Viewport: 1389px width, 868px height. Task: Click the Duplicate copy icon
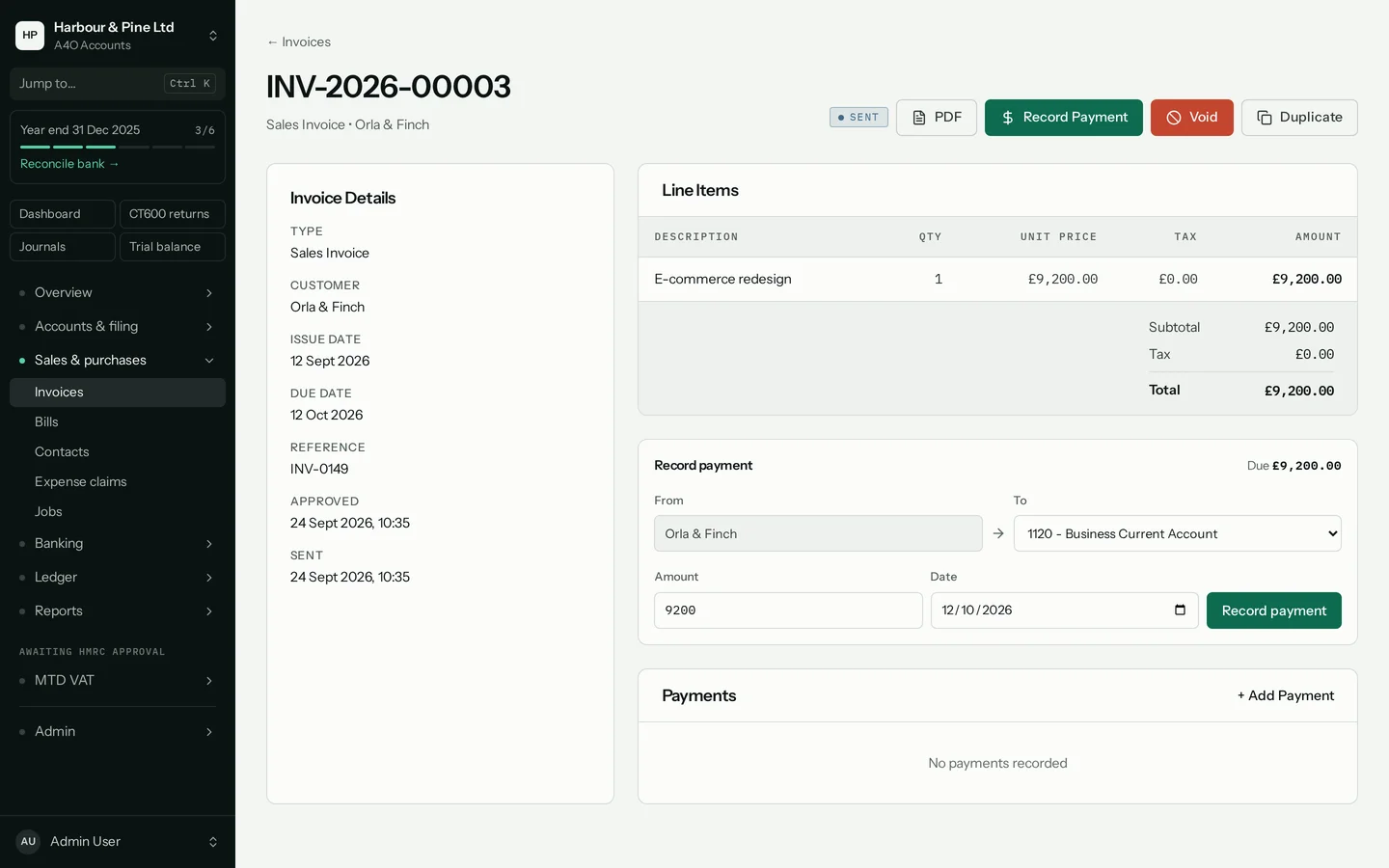tap(1265, 118)
